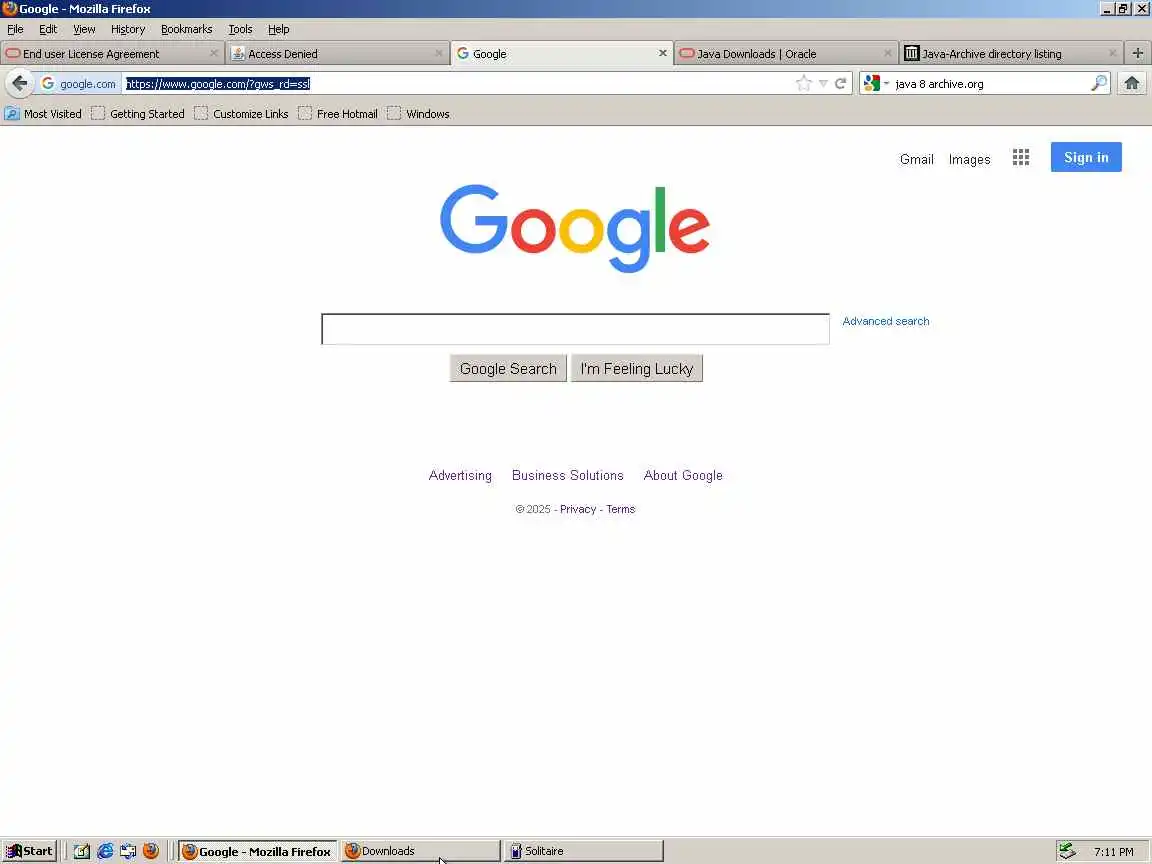Click the Google logo image

click(x=575, y=228)
